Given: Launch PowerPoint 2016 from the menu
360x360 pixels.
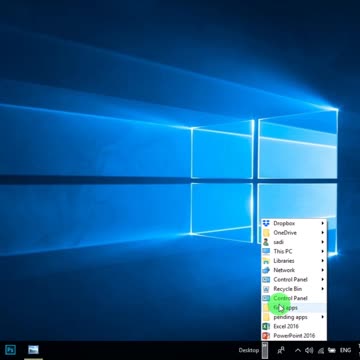Looking at the screenshot, I should coord(294,336).
